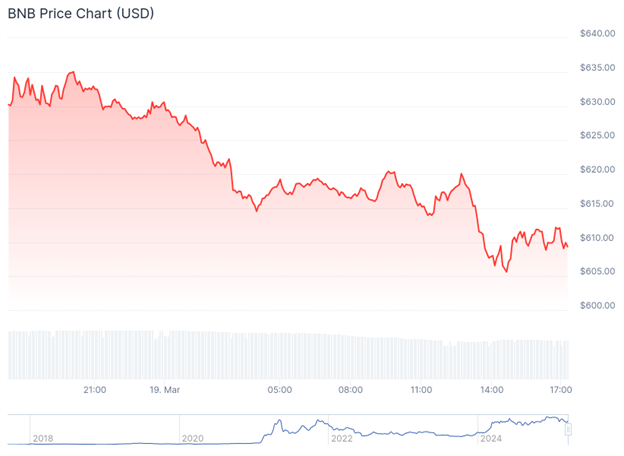The width and height of the screenshot is (624, 456).
Task: Click the BNB Price Chart (USD) title
Action: coord(83,13)
